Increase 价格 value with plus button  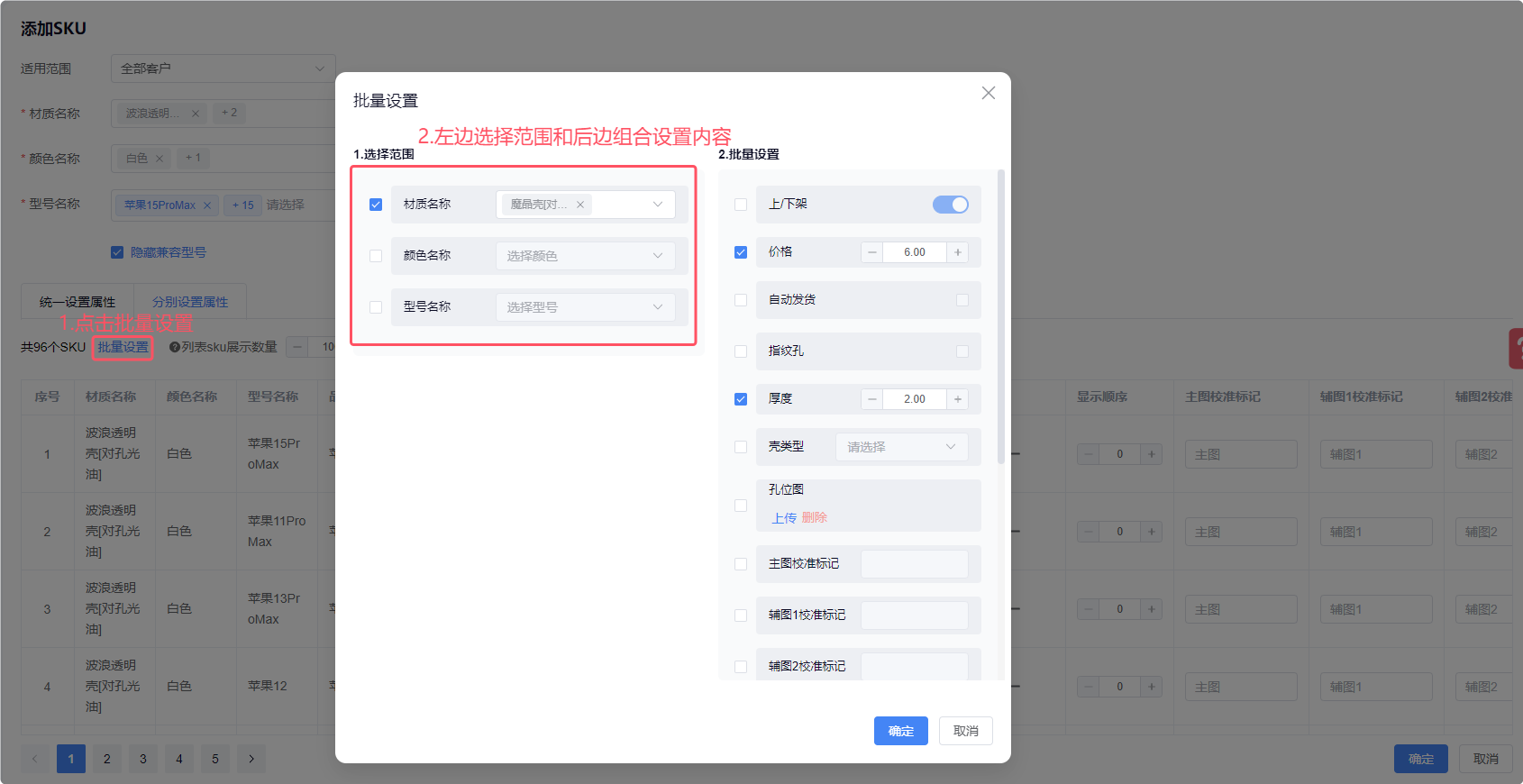pyautogui.click(x=957, y=252)
